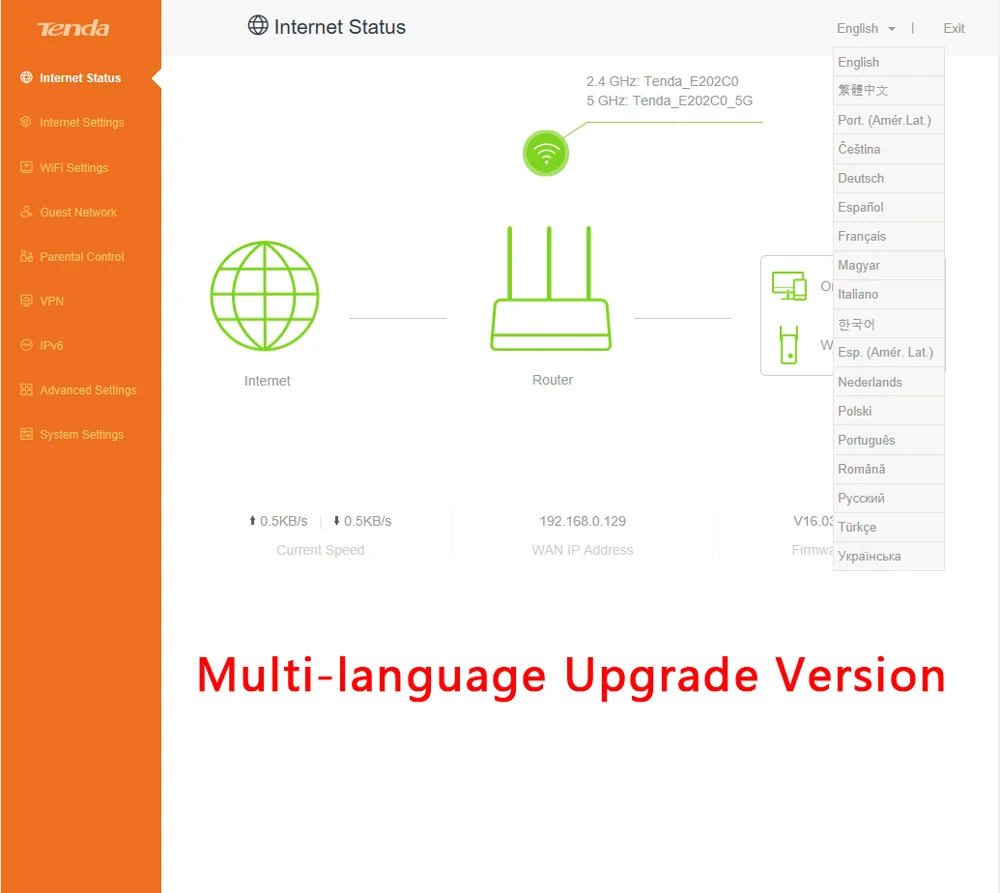This screenshot has height=893, width=1000.
Task: Select English in language list
Action: [888, 62]
